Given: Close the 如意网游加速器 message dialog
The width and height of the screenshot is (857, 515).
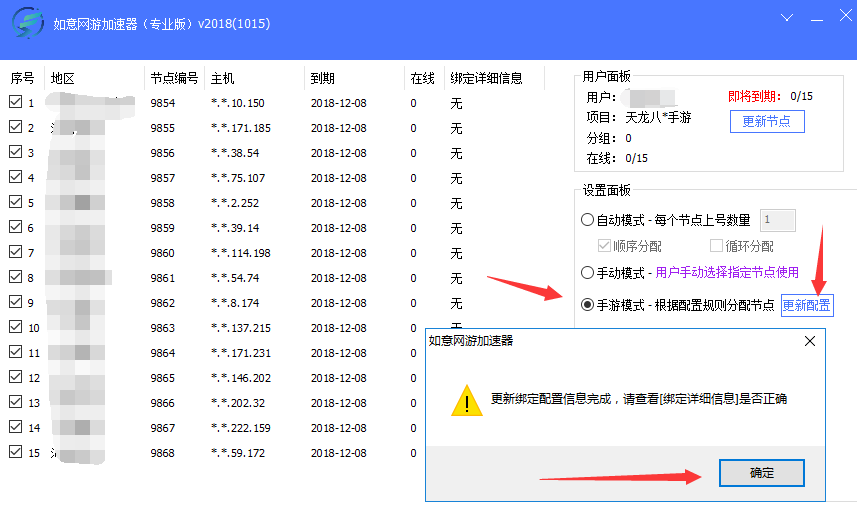Looking at the screenshot, I should pos(809,341).
